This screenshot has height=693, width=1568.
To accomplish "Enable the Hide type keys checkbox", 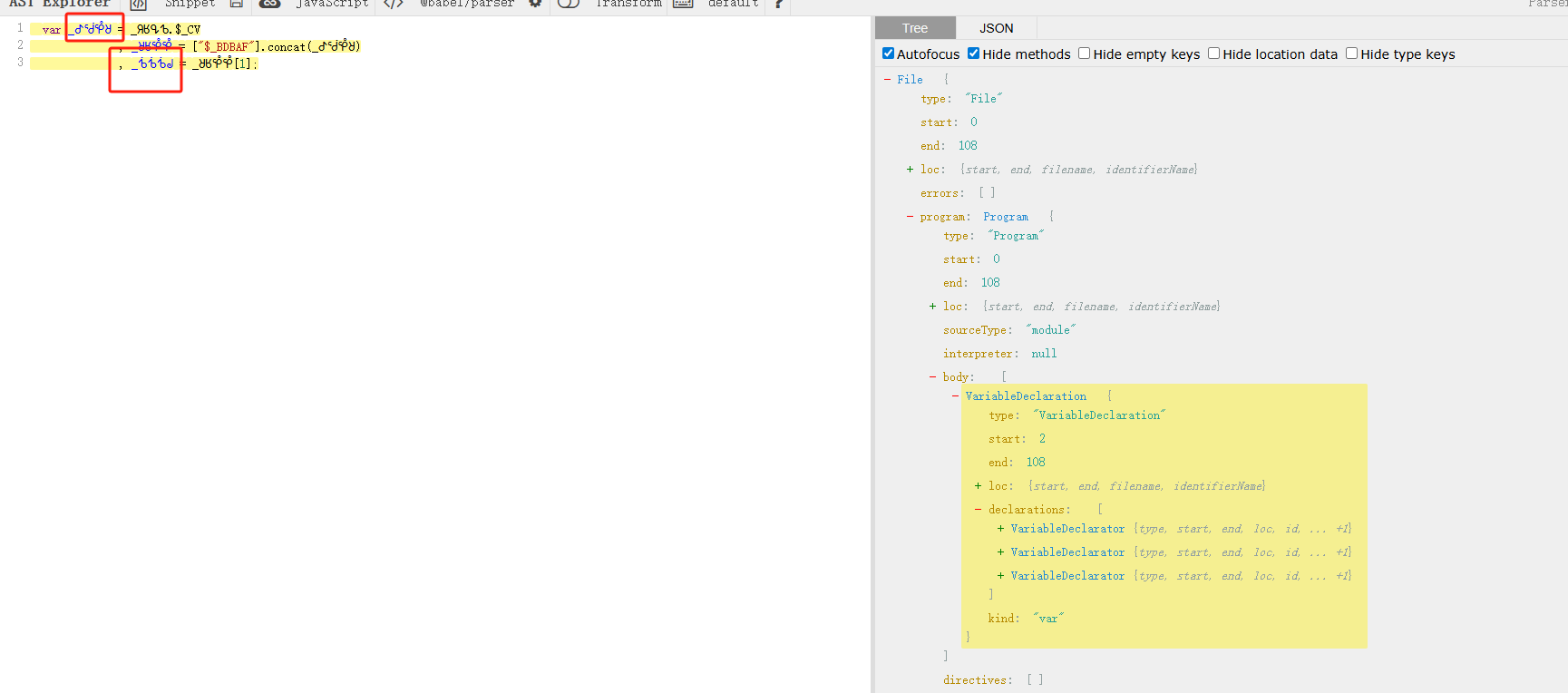I will (x=1352, y=54).
